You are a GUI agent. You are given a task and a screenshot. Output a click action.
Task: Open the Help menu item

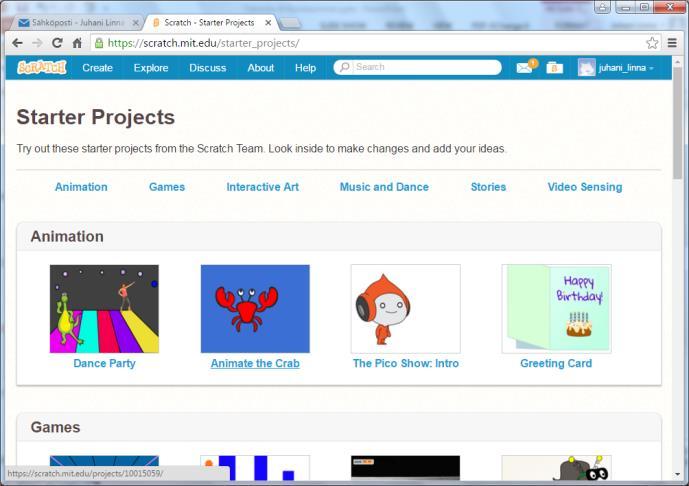(305, 68)
